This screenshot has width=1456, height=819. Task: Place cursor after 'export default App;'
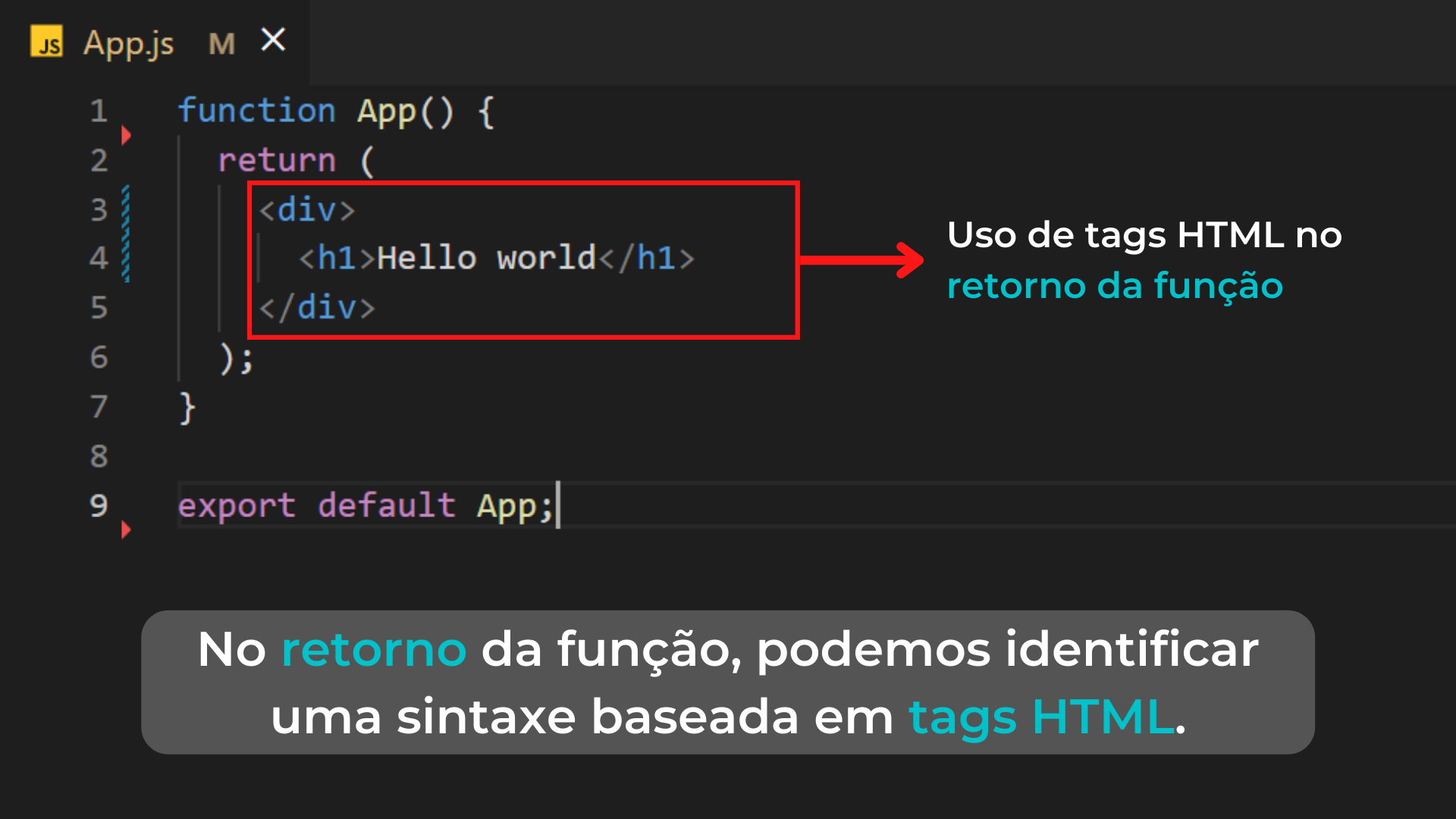(x=557, y=506)
